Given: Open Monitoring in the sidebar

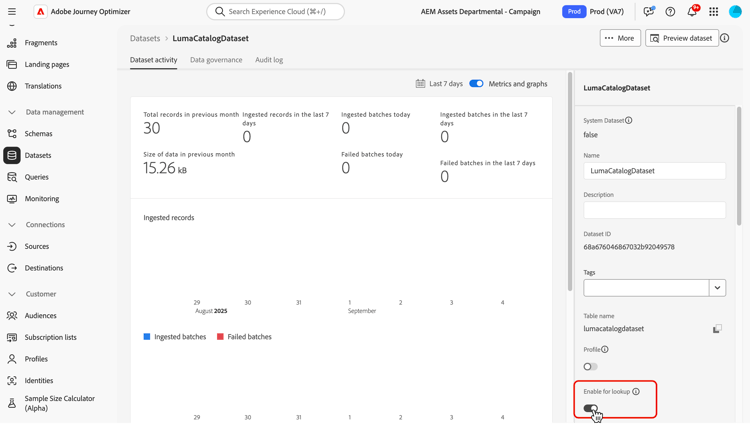Looking at the screenshot, I should point(42,199).
